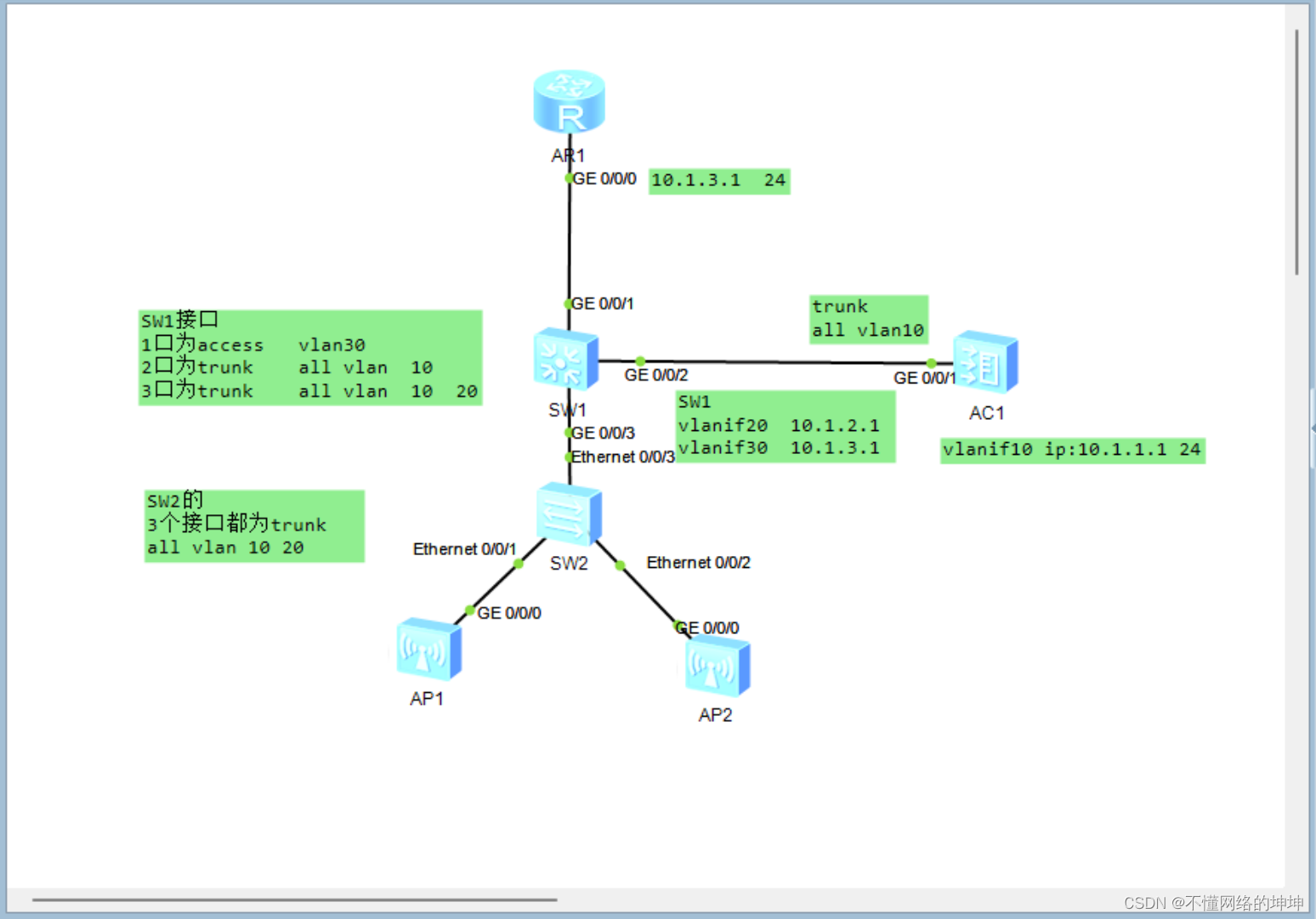Click the '1口为access vlan30' line
The height and width of the screenshot is (919, 1316).
coord(253,344)
